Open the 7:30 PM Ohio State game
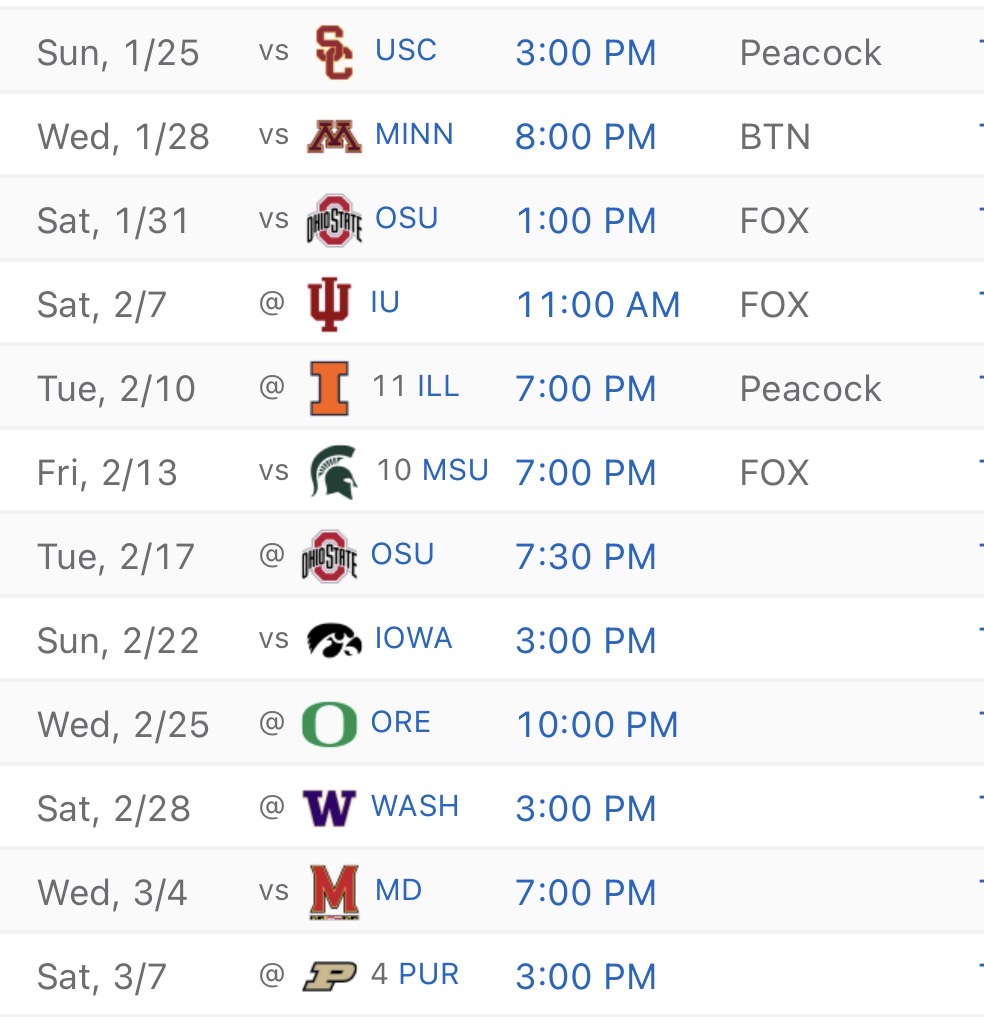Image resolution: width=984 pixels, height=1017 pixels. coord(586,556)
